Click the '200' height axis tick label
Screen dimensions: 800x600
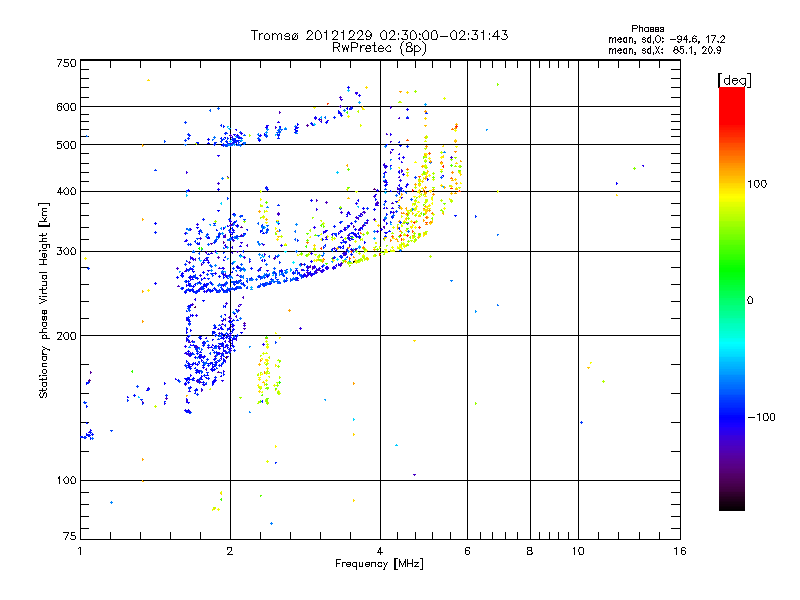[67, 336]
